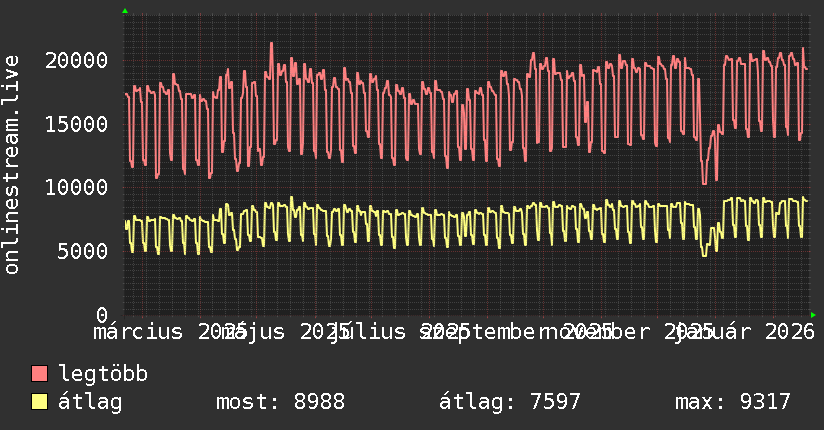Image resolution: width=824 pixels, height=430 pixels.
Task: Click the green arrow at x-axis end
Action: pos(813,315)
